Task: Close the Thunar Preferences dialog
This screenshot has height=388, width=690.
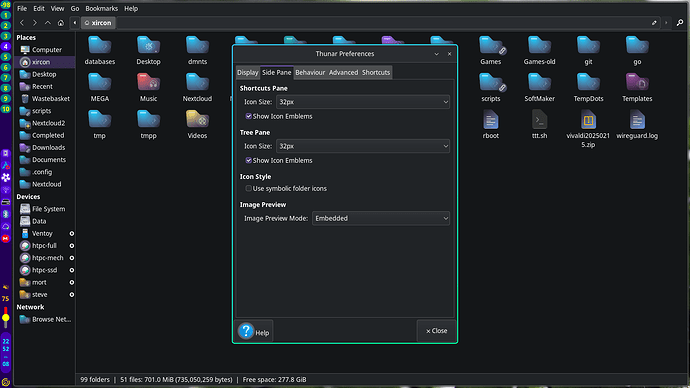Action: pyautogui.click(x=436, y=331)
